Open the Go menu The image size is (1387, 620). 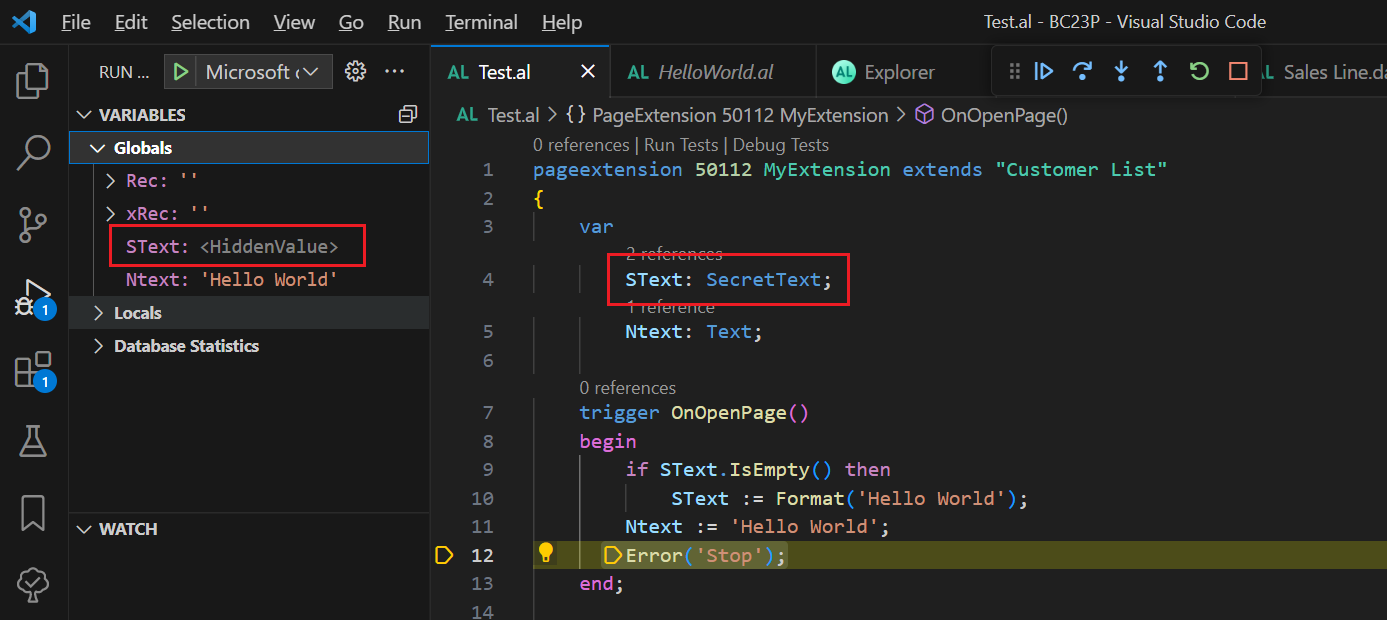[351, 22]
